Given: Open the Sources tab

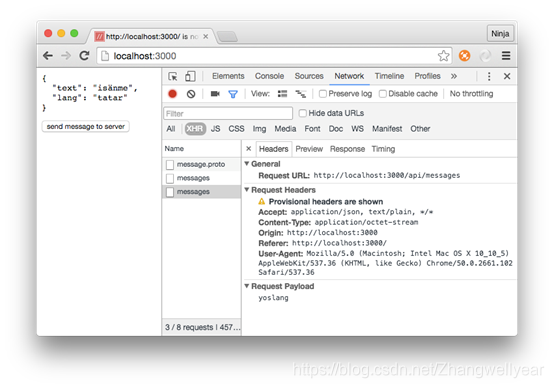Looking at the screenshot, I should pos(309,76).
